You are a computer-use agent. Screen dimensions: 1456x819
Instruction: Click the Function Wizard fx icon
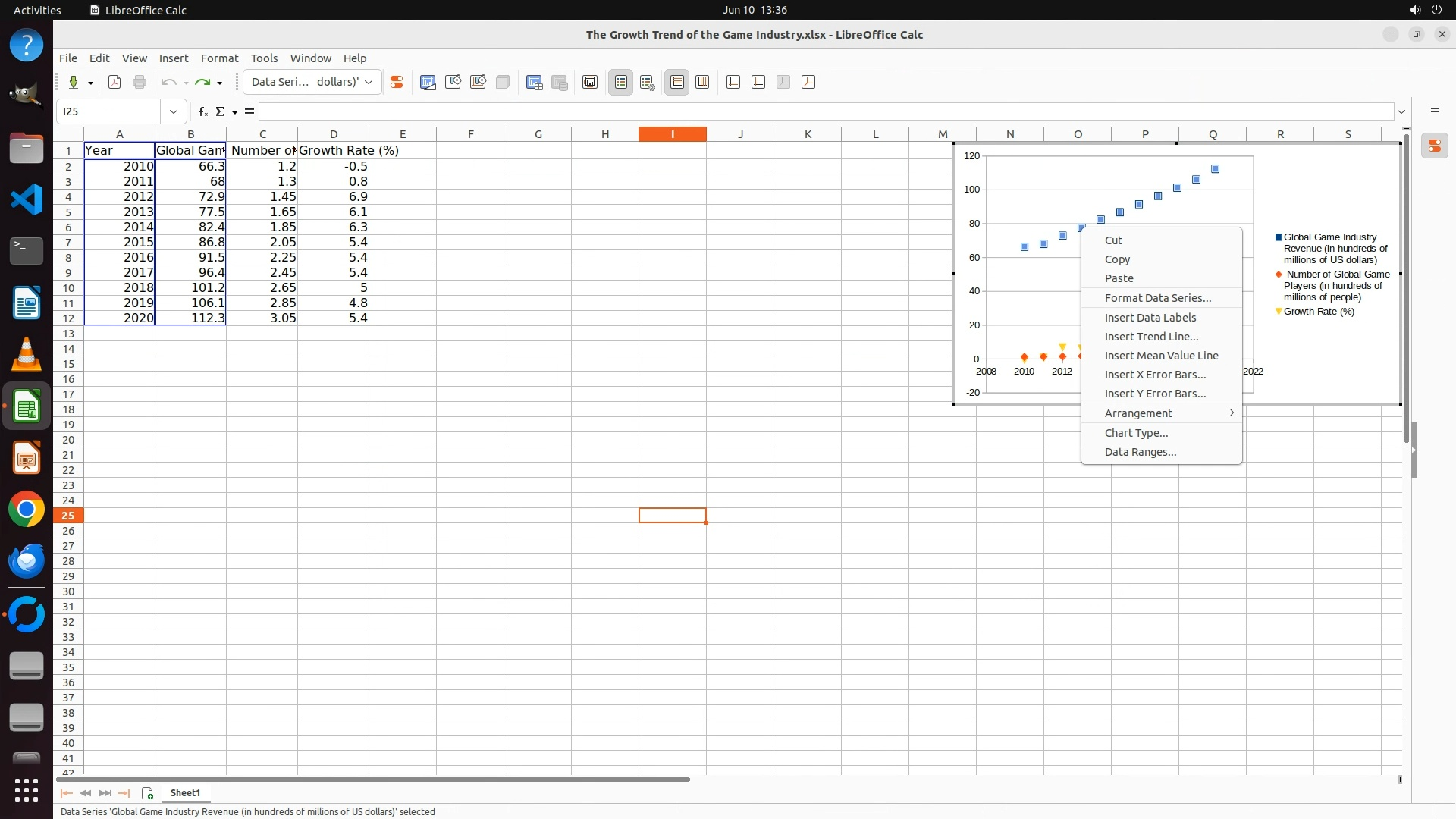pos(202,111)
